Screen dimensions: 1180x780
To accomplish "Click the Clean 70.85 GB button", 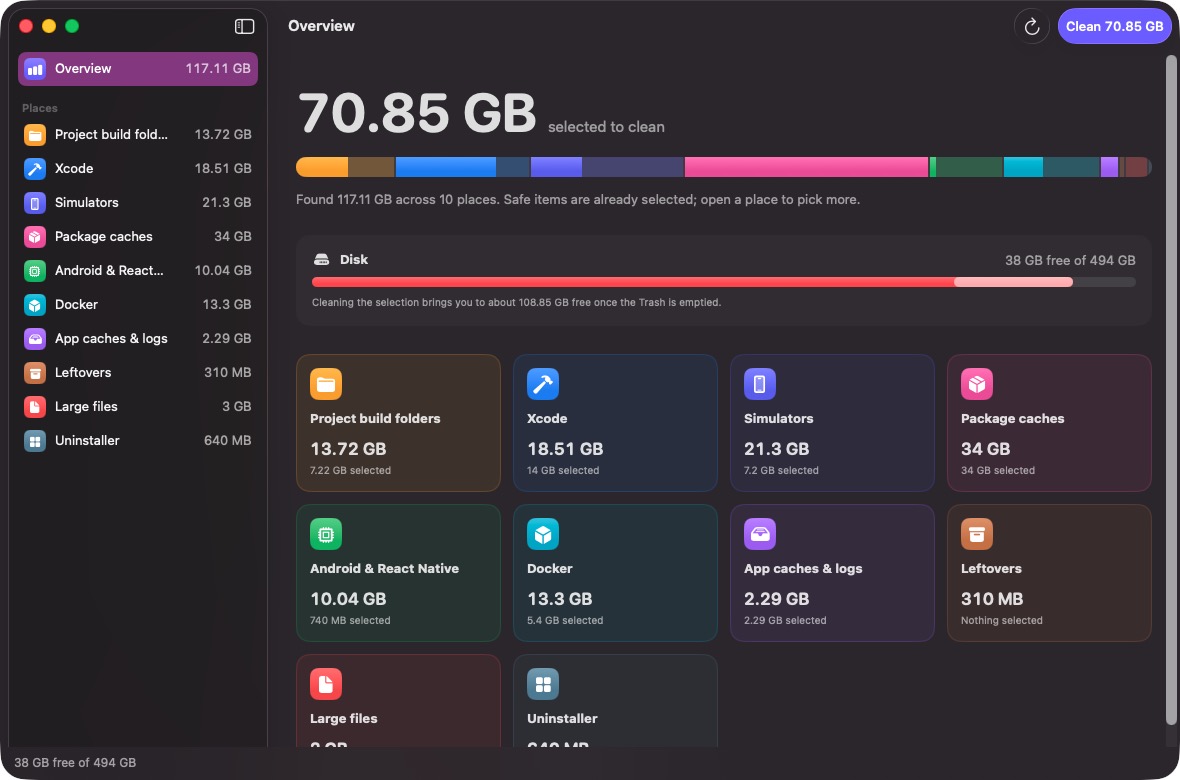I will [x=1114, y=26].
